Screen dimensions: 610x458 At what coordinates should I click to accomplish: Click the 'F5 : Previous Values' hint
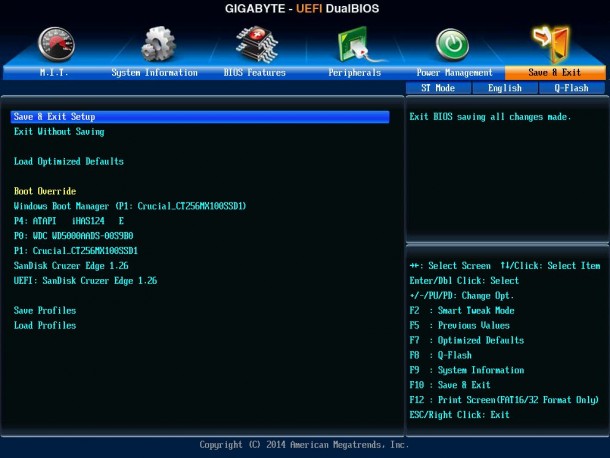coord(459,326)
